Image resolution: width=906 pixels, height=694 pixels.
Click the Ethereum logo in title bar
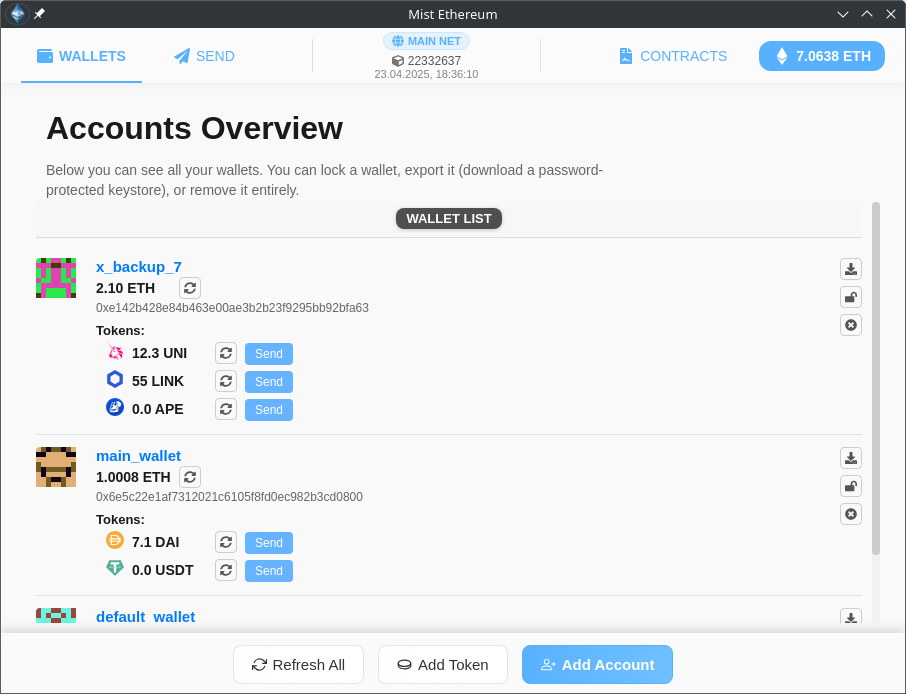16,14
